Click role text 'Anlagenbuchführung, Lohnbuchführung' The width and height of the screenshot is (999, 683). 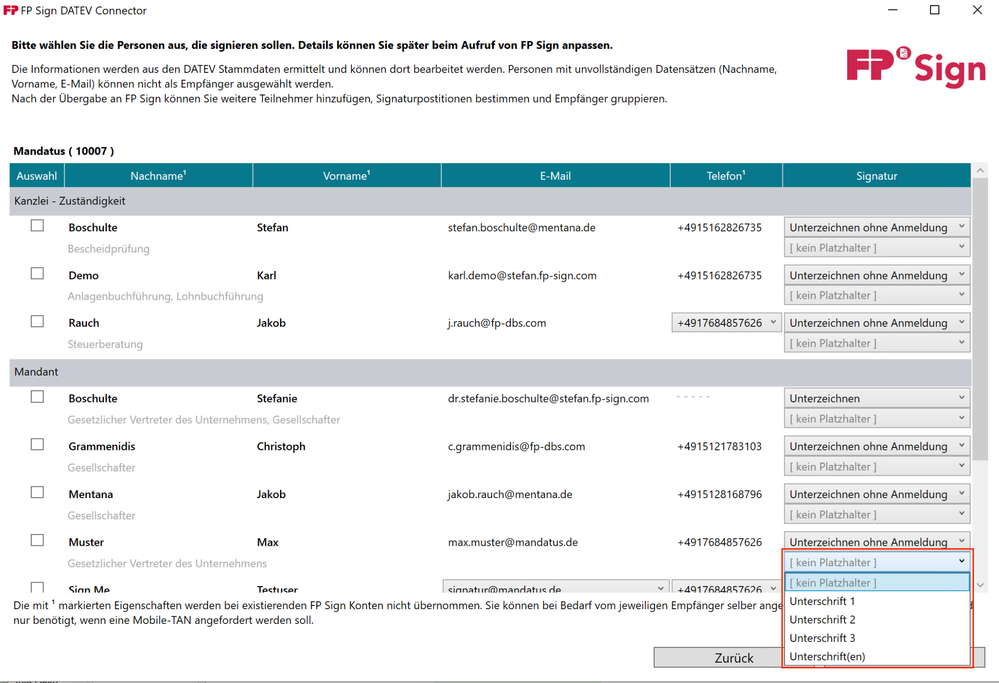click(x=165, y=296)
